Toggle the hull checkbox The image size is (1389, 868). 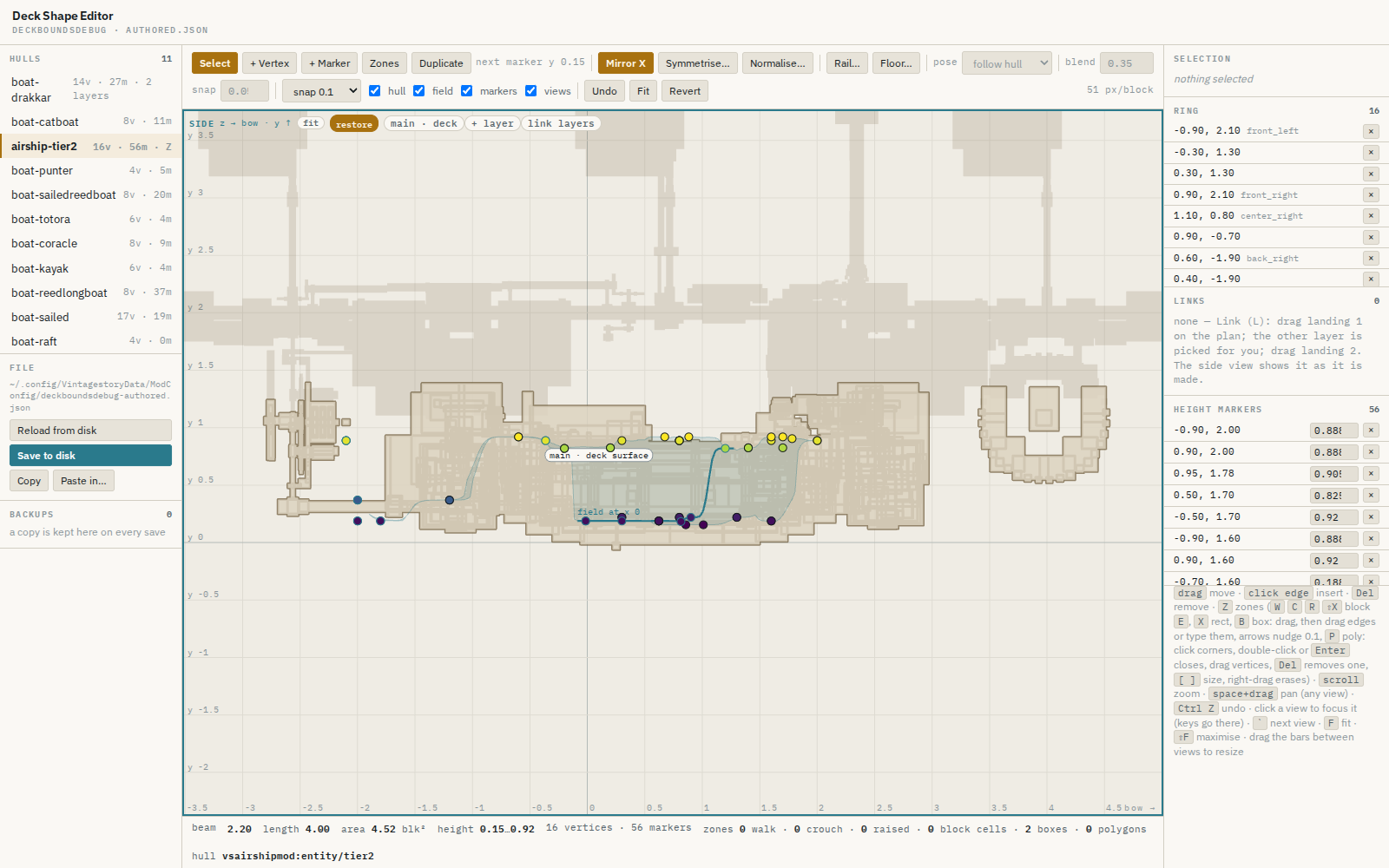(x=375, y=91)
